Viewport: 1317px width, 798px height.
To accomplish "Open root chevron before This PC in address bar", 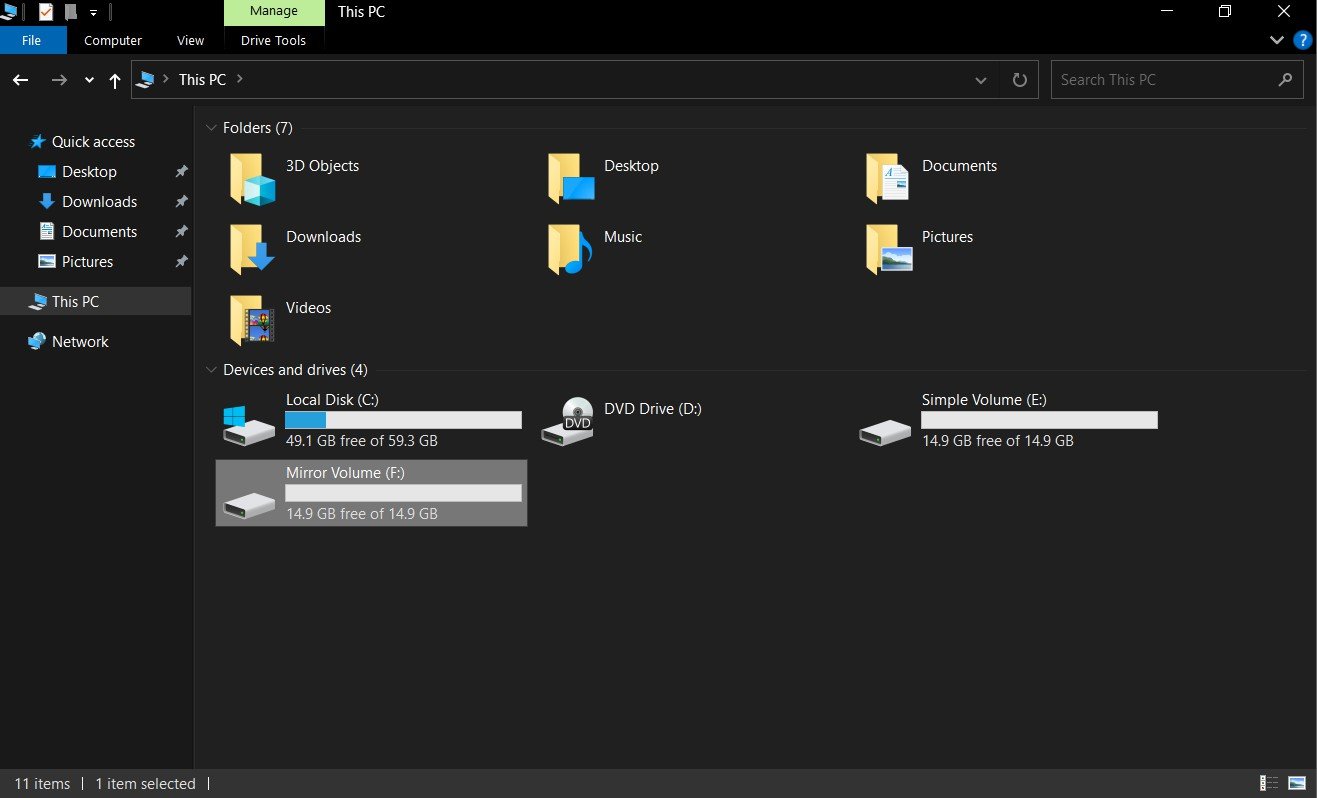I will click(x=166, y=79).
